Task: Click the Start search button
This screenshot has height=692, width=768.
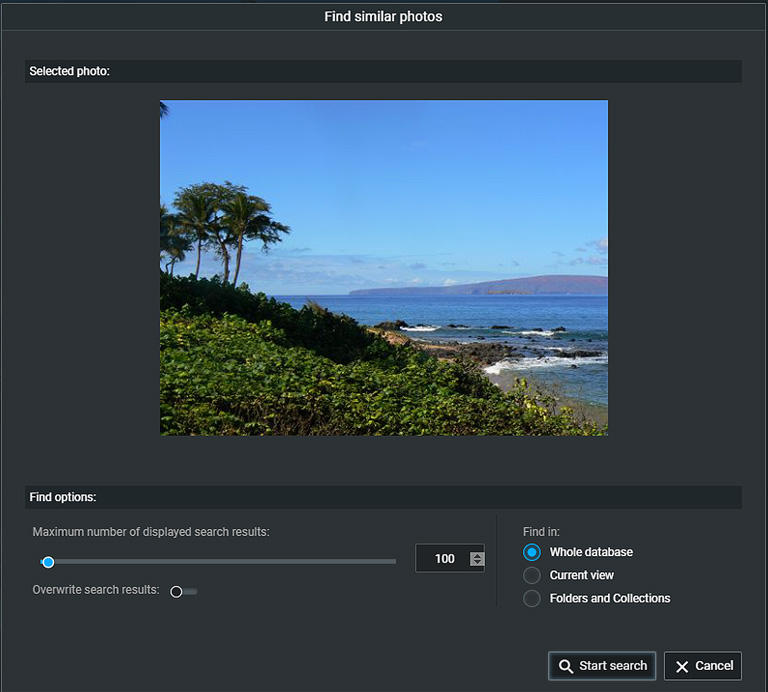Action: [602, 666]
